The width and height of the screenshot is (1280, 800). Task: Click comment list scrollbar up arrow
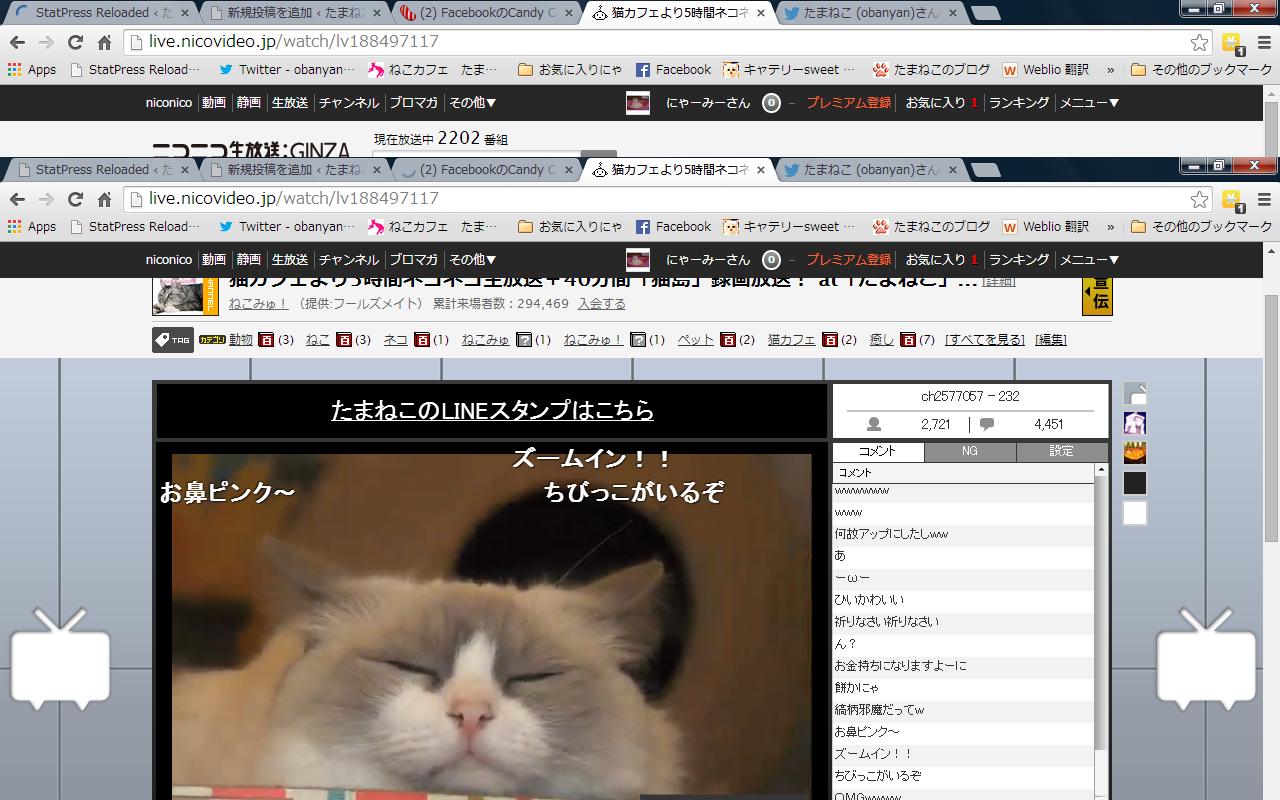1102,470
